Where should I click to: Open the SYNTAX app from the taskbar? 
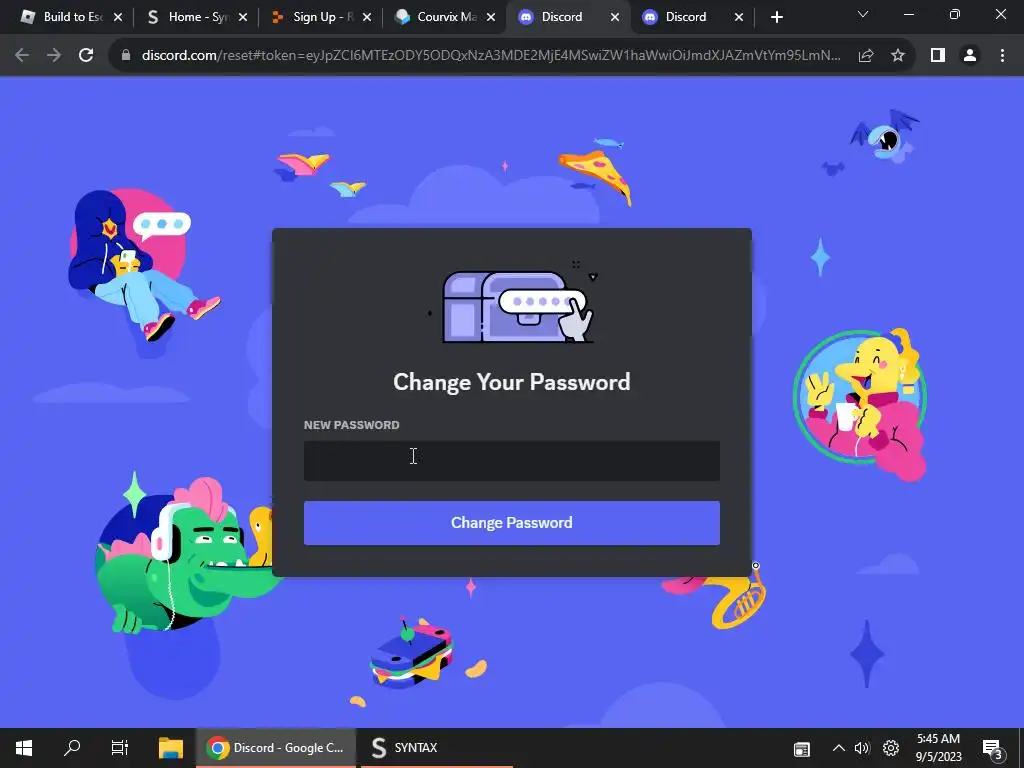point(436,748)
